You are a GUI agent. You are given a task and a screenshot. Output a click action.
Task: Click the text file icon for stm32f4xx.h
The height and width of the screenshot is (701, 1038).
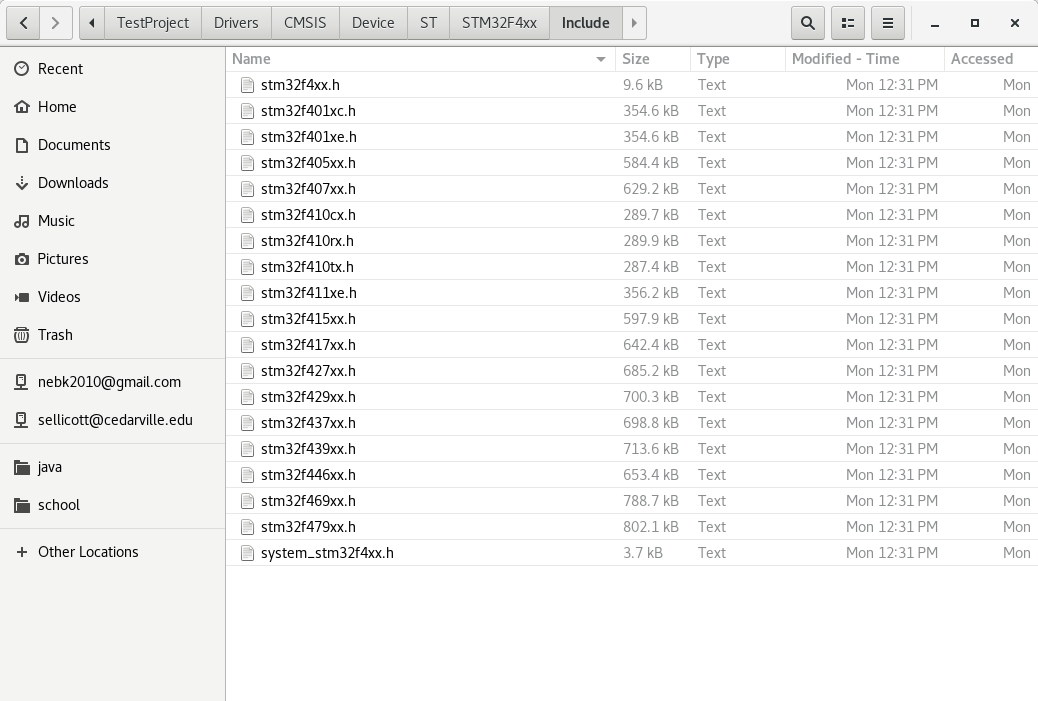click(248, 85)
